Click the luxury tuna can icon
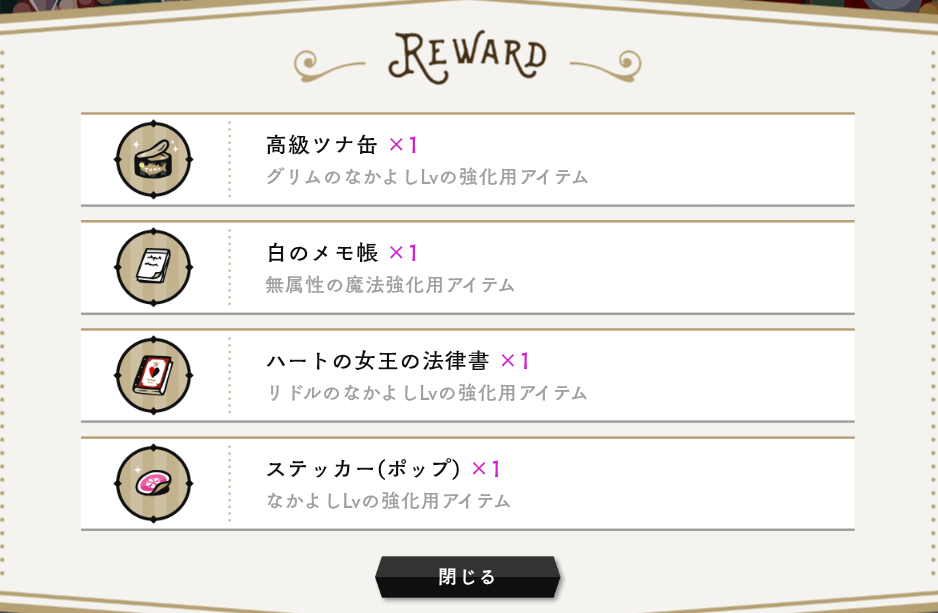The height and width of the screenshot is (613, 938). coord(153,160)
